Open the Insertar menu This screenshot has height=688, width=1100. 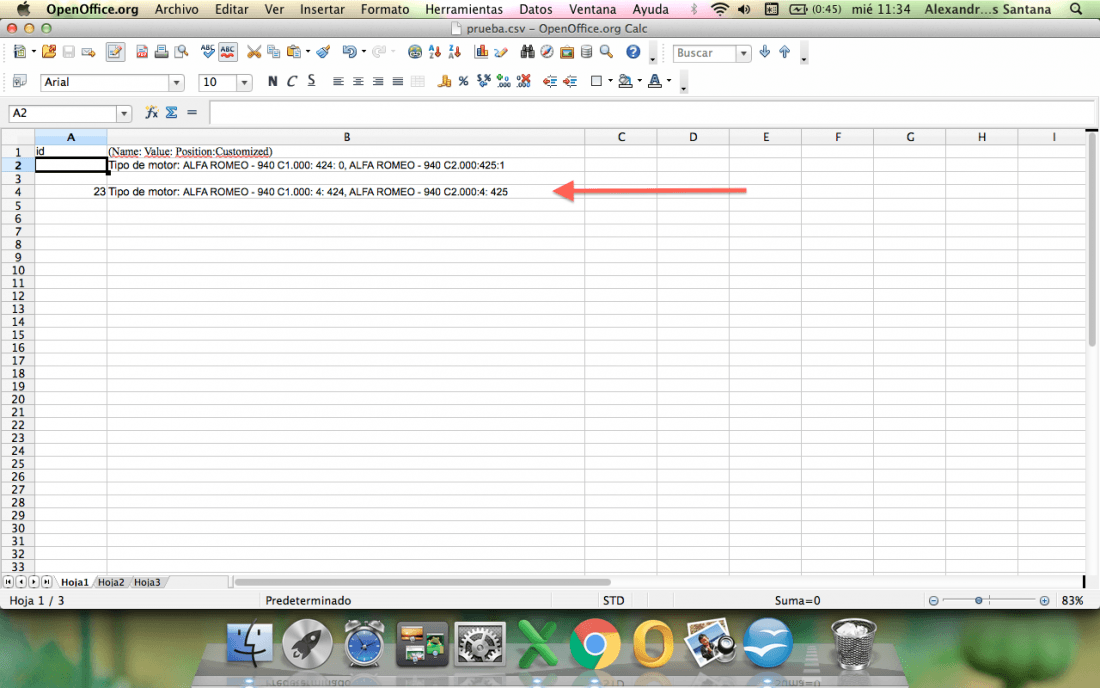(x=322, y=9)
